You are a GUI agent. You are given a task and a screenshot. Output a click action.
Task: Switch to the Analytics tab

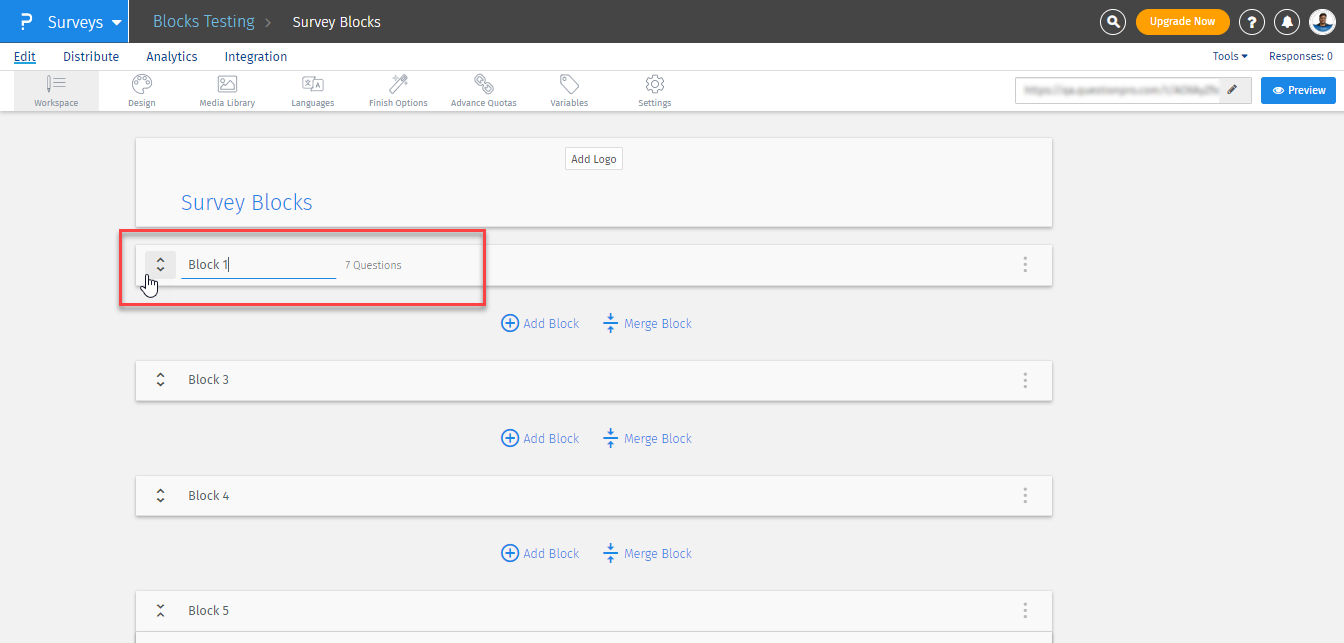click(x=172, y=57)
